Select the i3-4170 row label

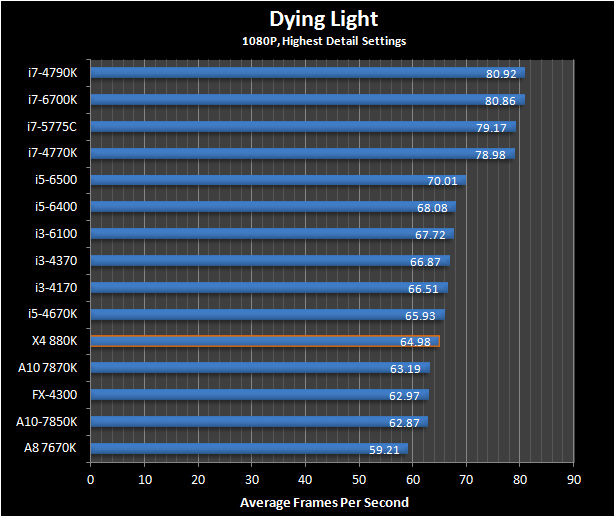click(56, 288)
